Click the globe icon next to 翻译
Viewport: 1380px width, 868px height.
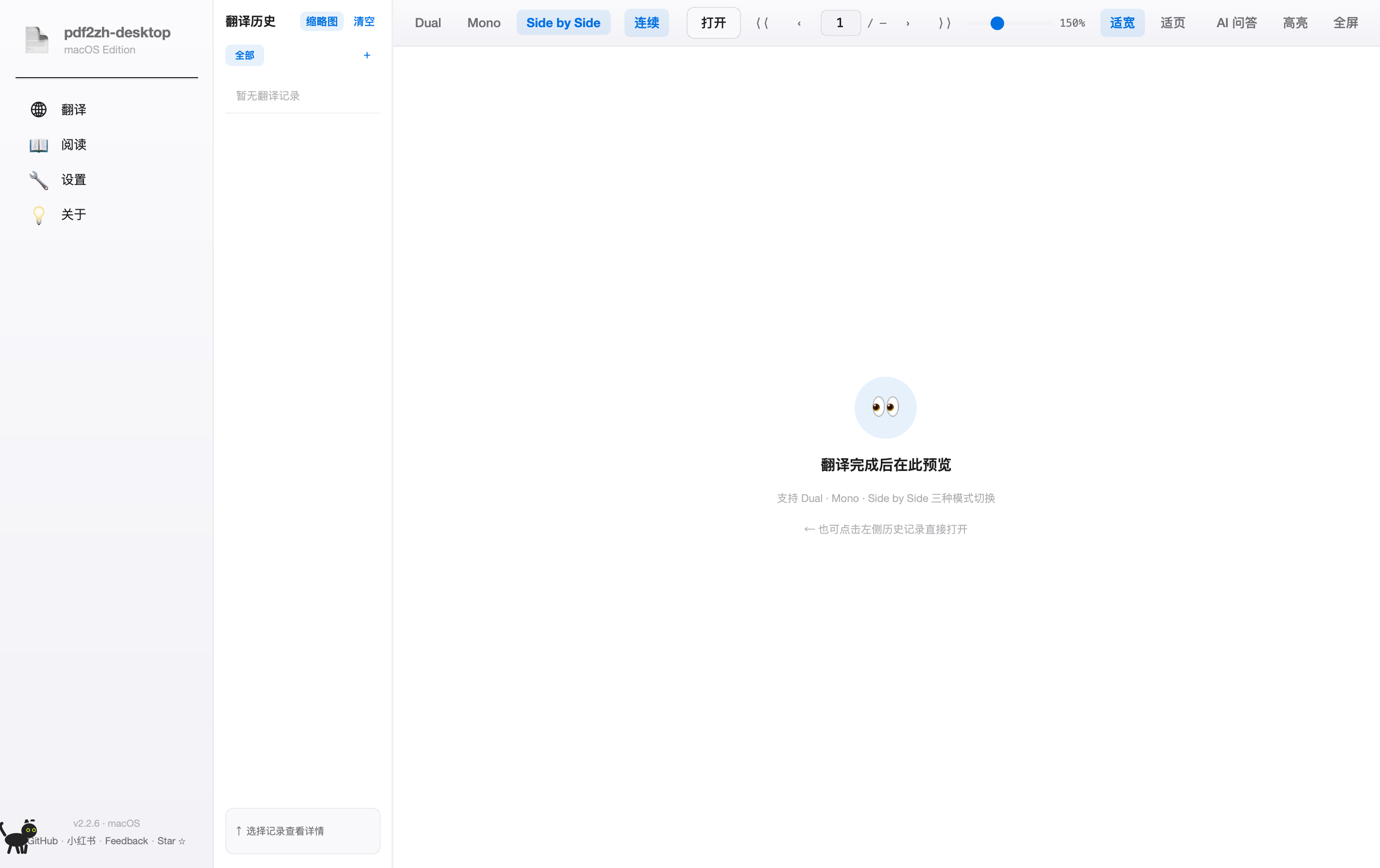(x=38, y=109)
